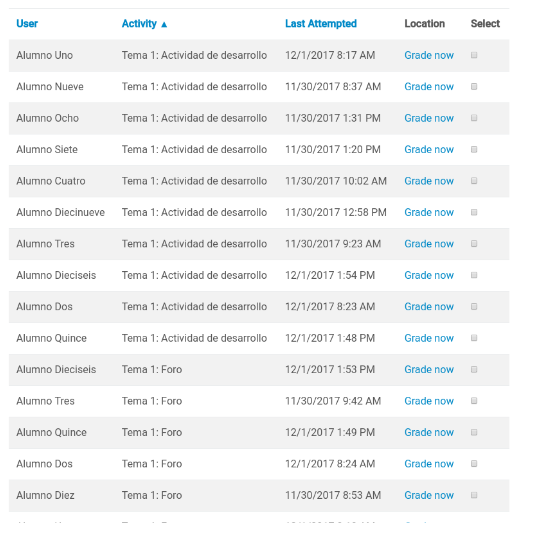Click the Activity sort arrow icon
The image size is (540, 539).
(164, 24)
